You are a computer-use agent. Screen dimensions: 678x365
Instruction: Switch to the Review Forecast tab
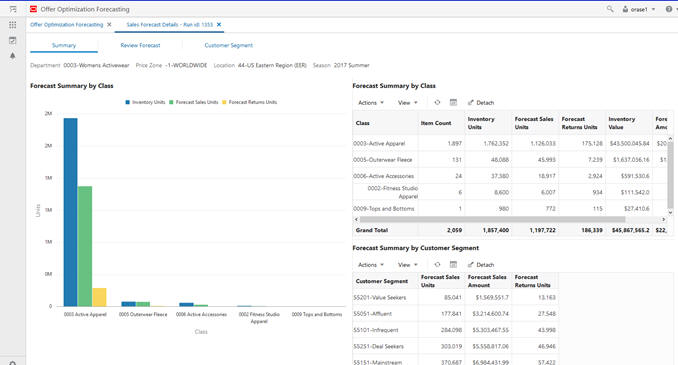click(x=140, y=45)
